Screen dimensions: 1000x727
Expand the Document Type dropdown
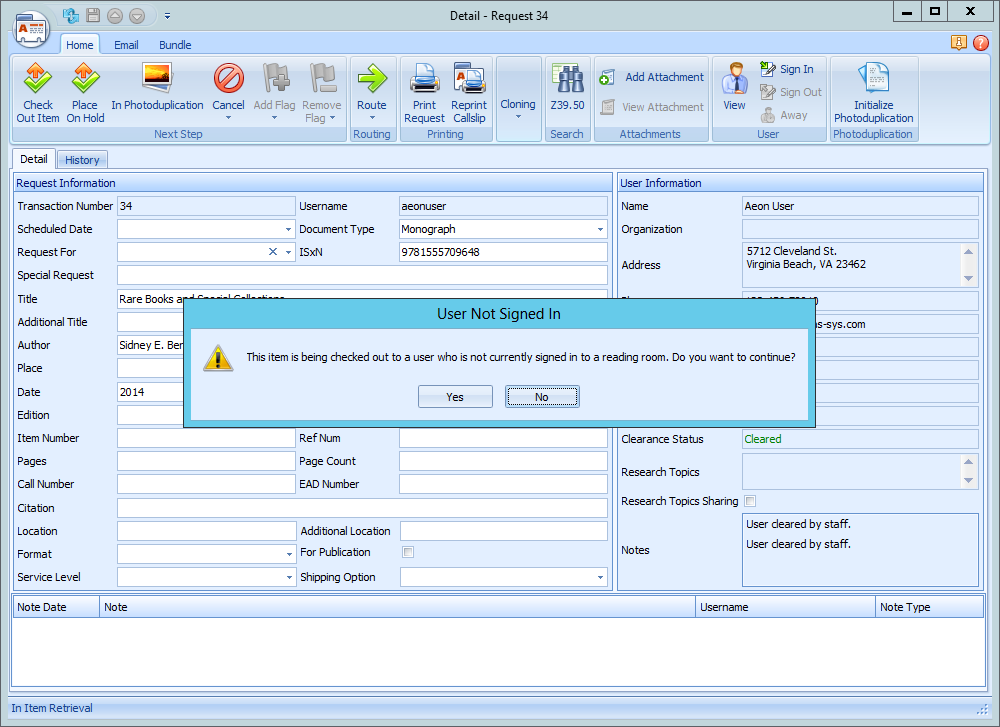[x=600, y=229]
